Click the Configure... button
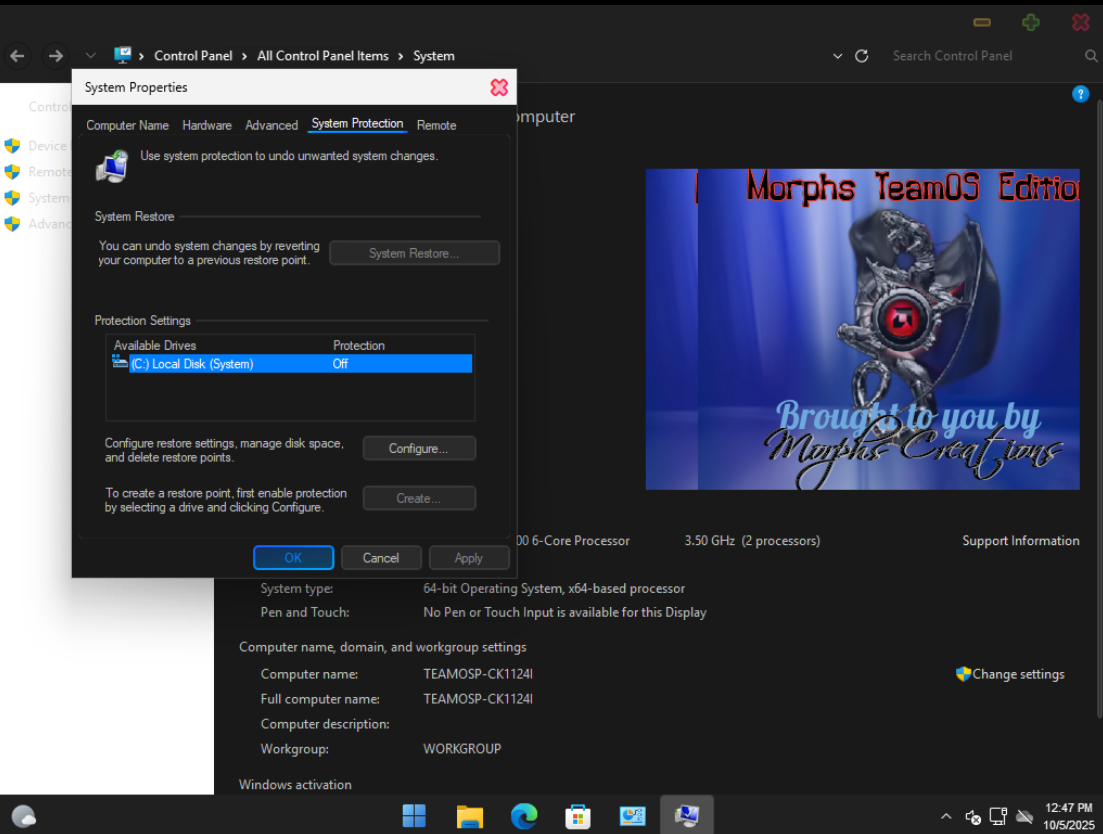 click(x=418, y=449)
